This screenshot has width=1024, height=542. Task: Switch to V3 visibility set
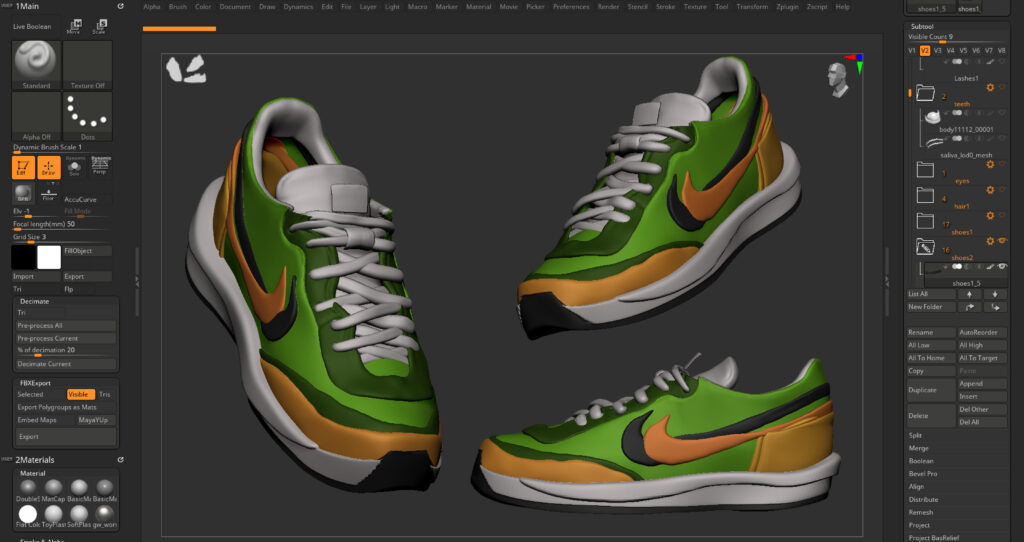coord(938,50)
